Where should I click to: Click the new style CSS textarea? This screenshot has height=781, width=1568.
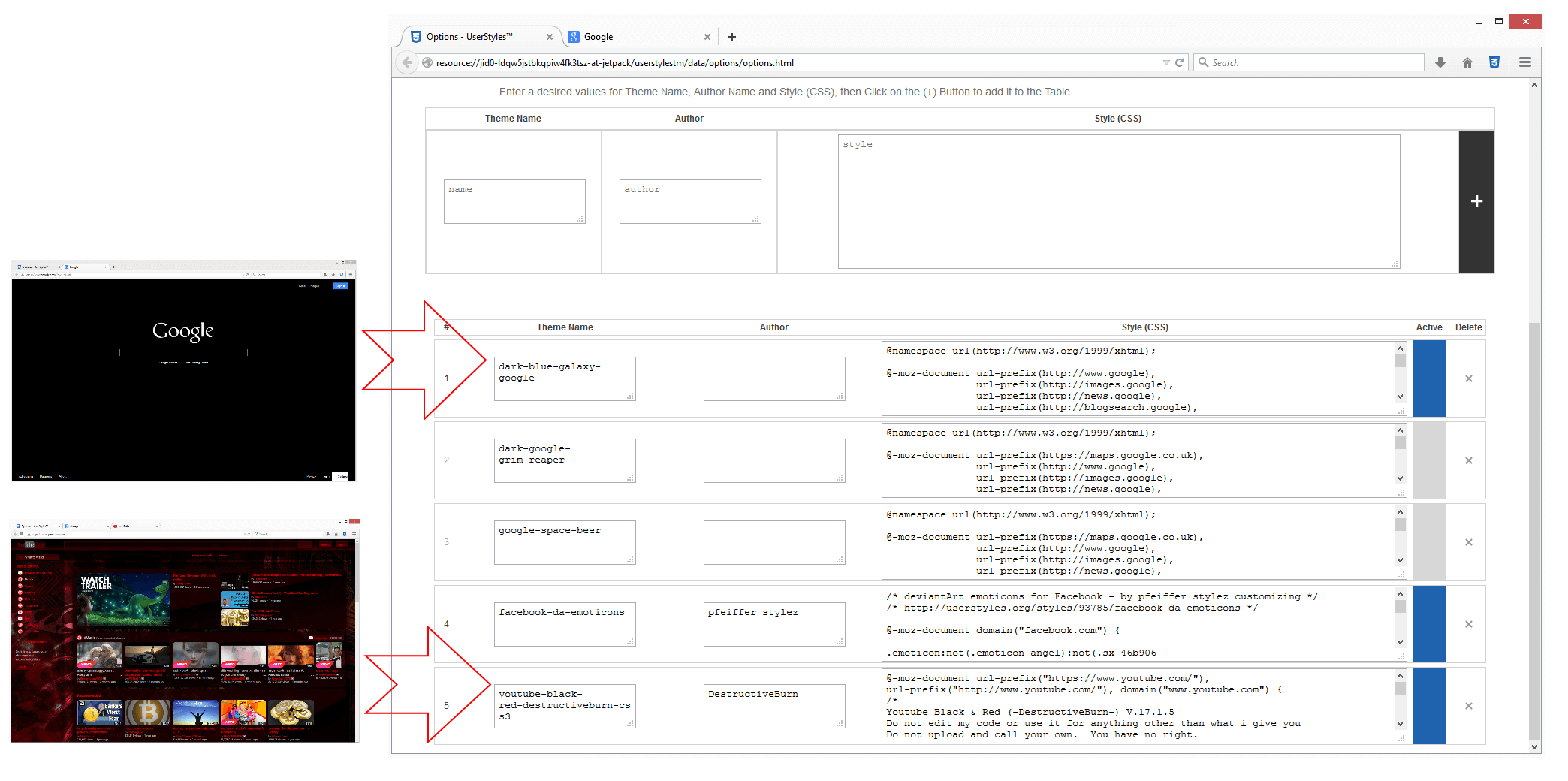[1119, 201]
